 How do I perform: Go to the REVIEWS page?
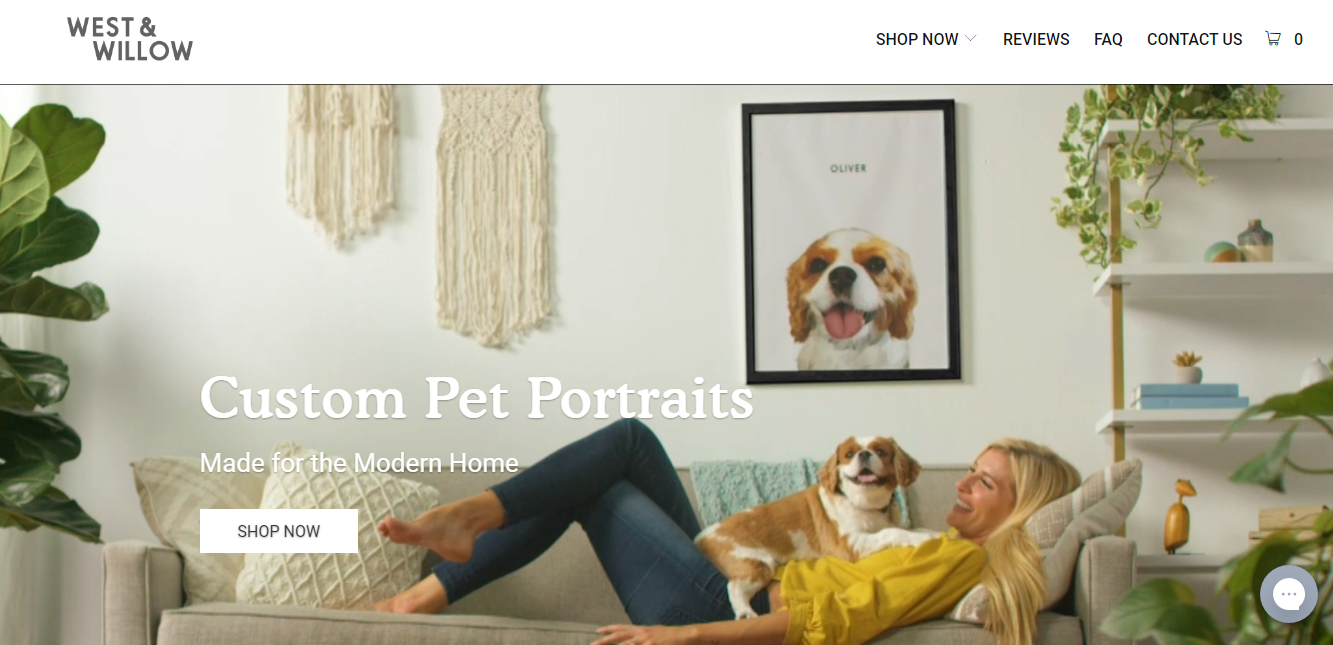(x=1036, y=39)
